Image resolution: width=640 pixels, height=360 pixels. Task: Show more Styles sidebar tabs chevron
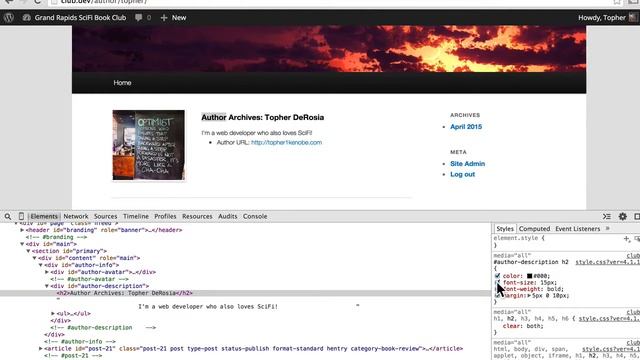608,229
